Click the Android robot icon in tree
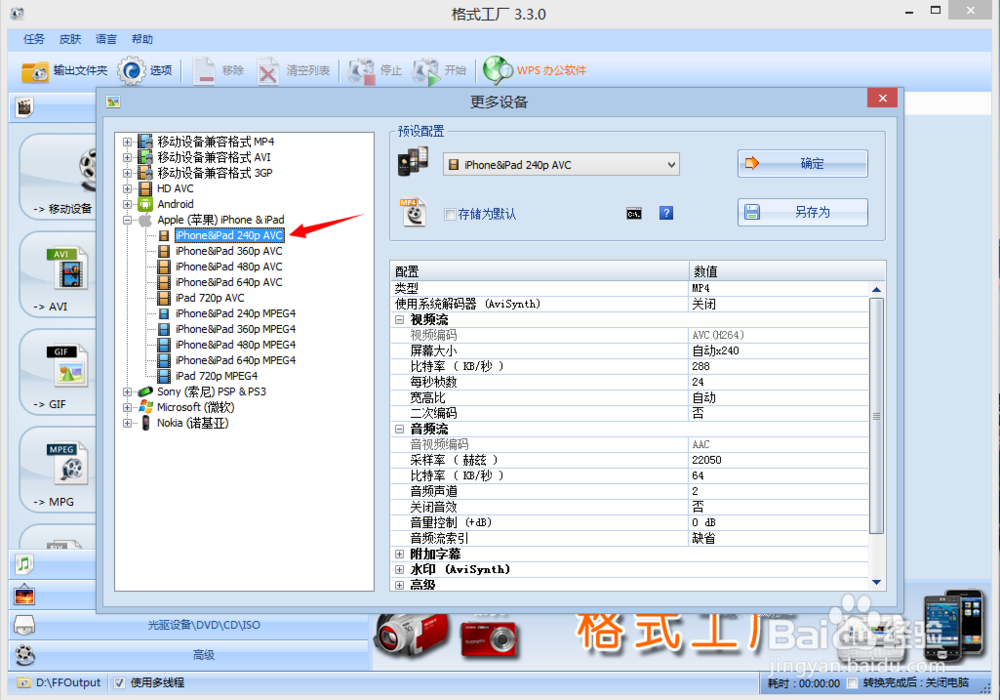1000x700 pixels. (145, 204)
